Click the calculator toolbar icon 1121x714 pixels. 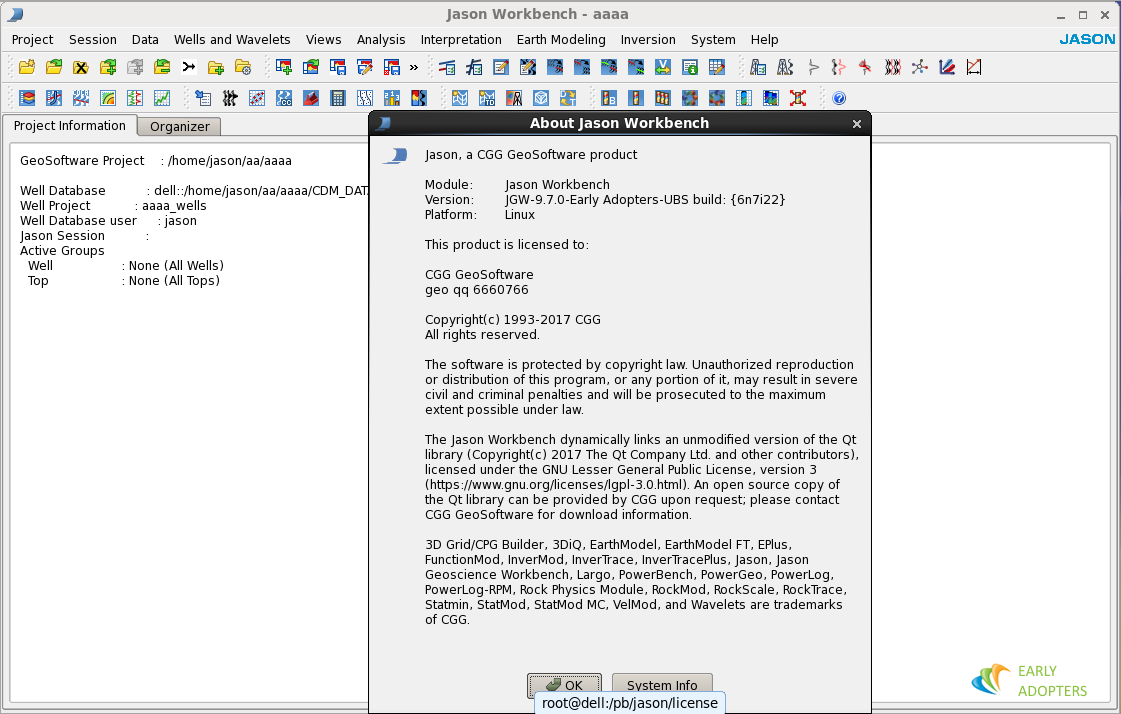(338, 98)
